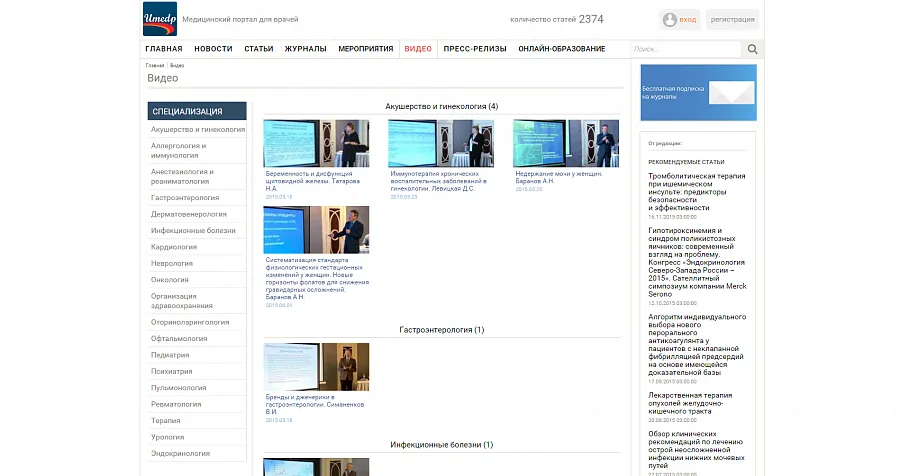Select Кардиология specialization
This screenshot has height=476, width=900.
[174, 247]
